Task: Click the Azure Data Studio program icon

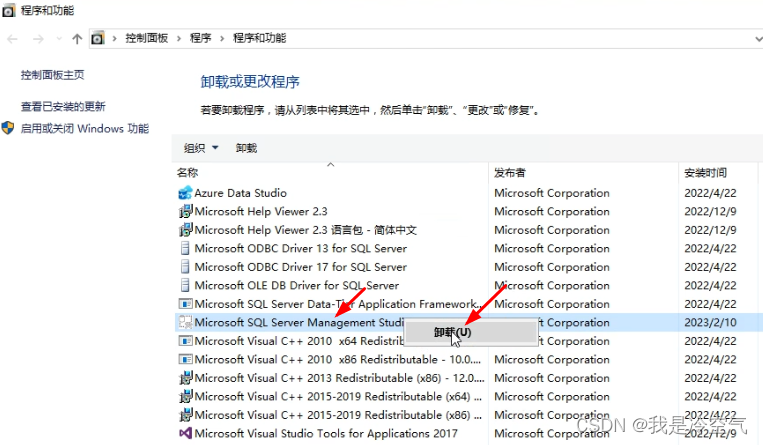Action: point(185,193)
